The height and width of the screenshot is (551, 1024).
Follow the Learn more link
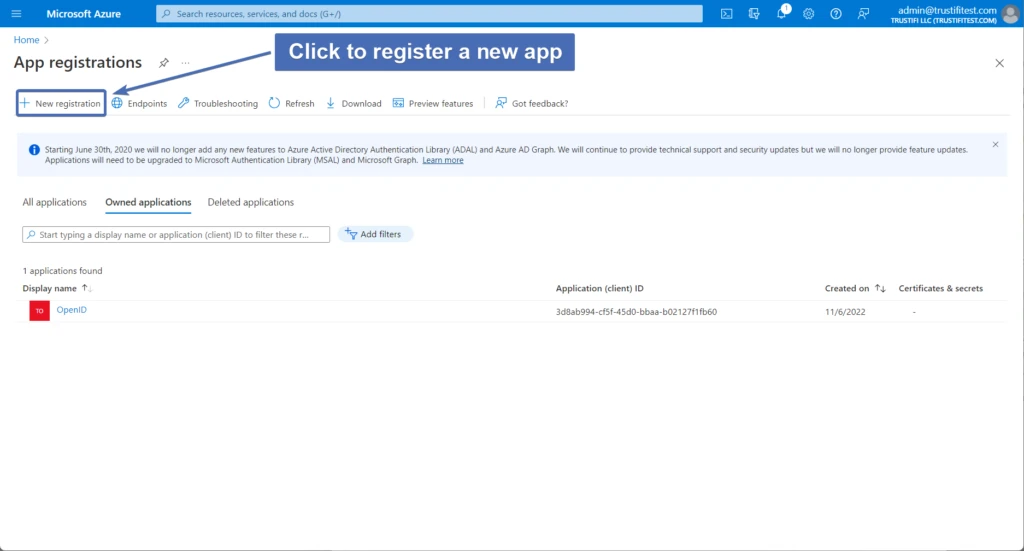pos(443,160)
